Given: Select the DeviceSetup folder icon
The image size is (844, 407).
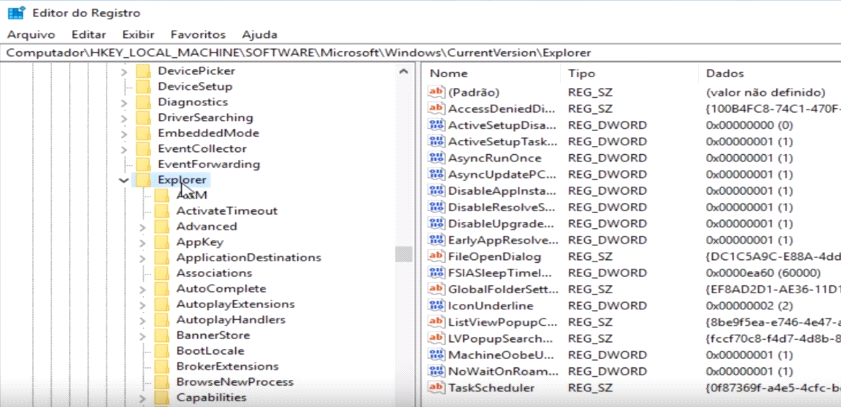Looking at the screenshot, I should click(x=143, y=87).
